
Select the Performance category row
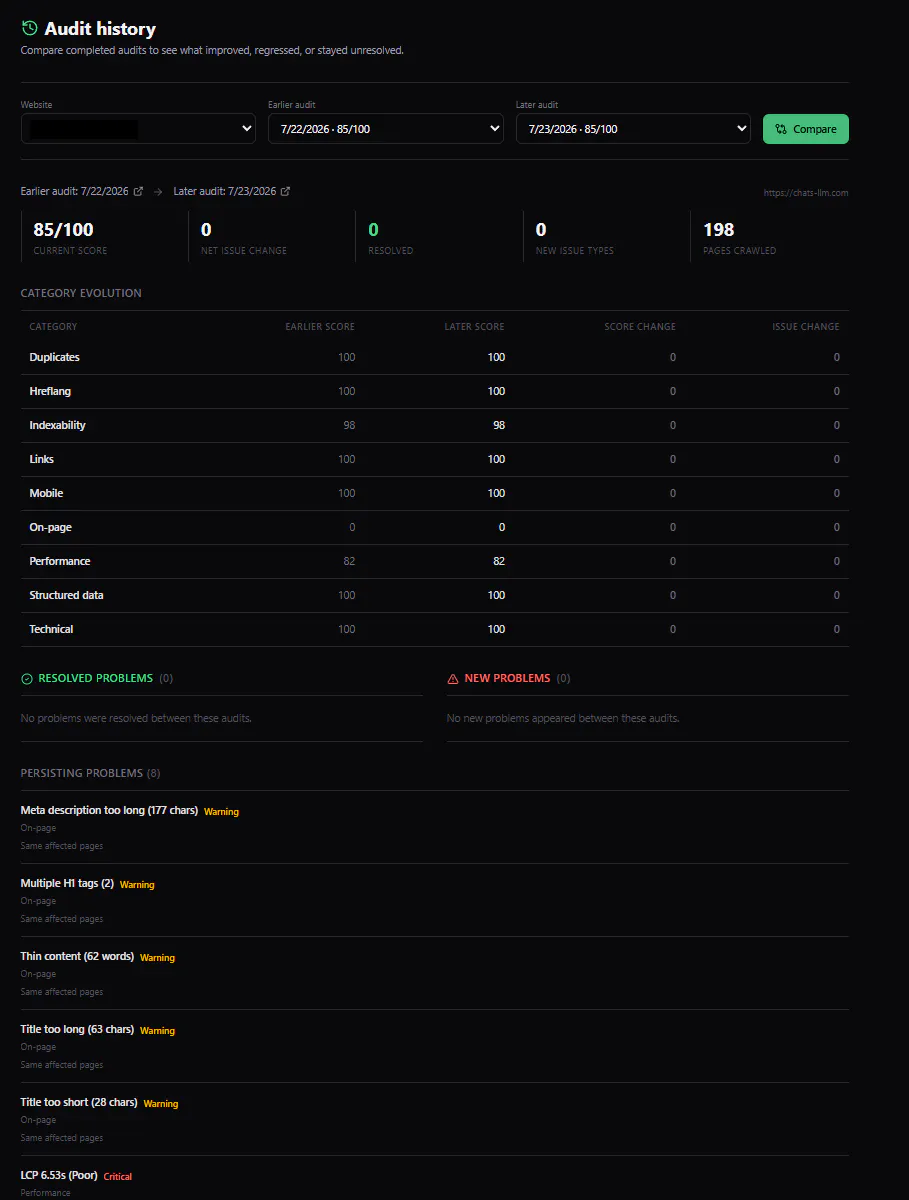(435, 561)
